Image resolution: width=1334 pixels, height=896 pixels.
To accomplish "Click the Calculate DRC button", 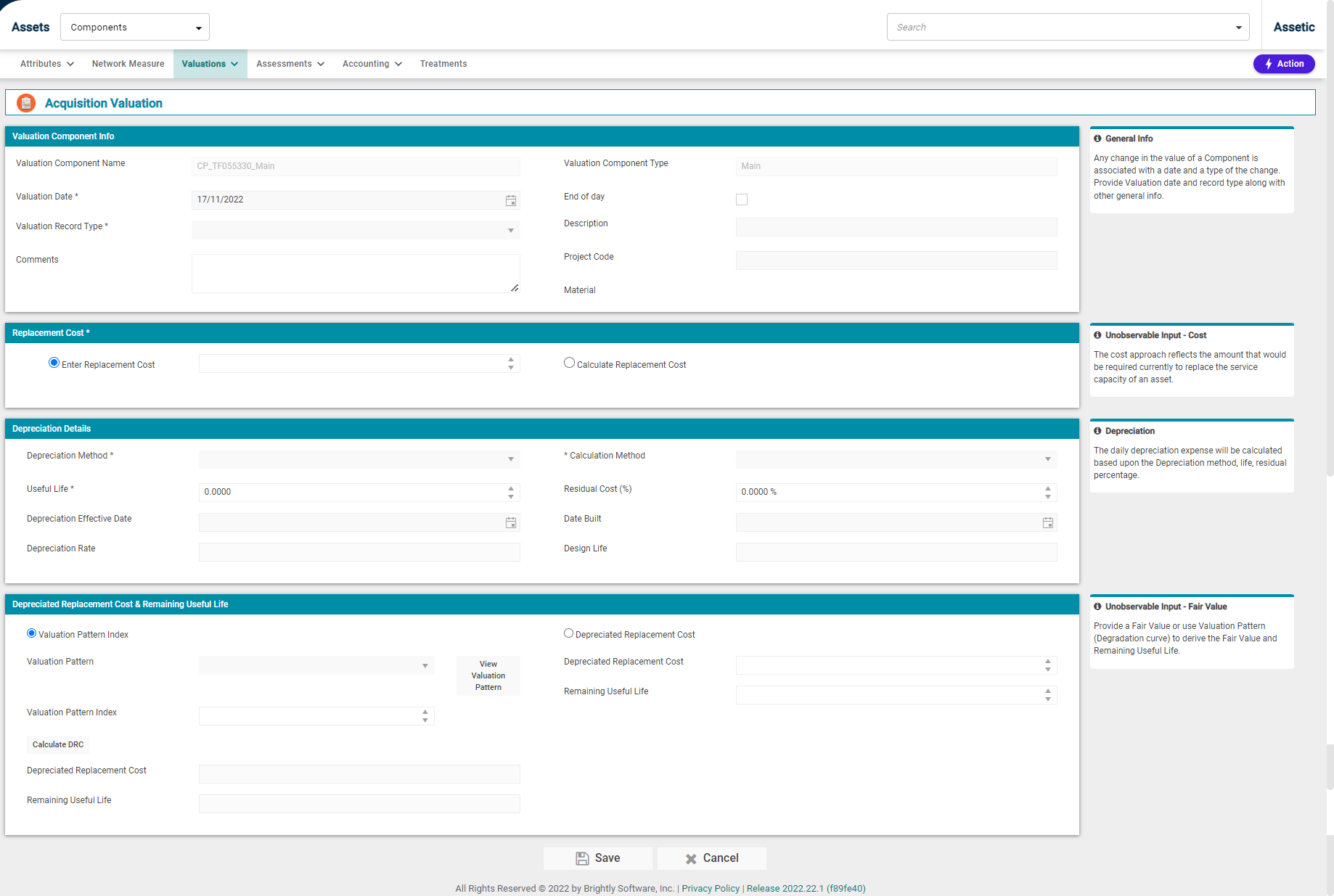I will point(58,744).
